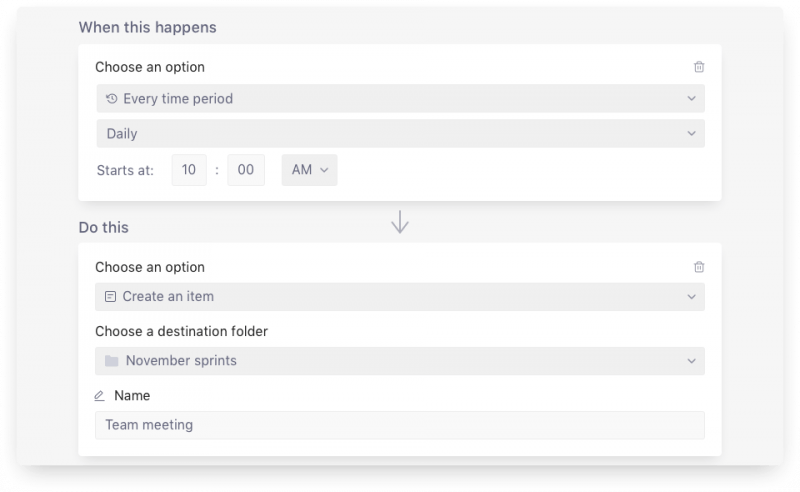This screenshot has width=800, height=492.
Task: Click the chevron on the Every time period dropdown
Action: pos(691,99)
